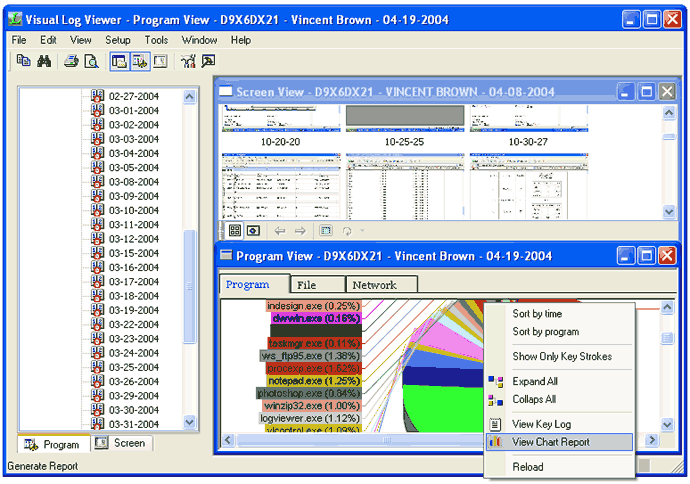Click the log icon beside 03-05-2004
Image resolution: width=690 pixels, height=484 pixels.
click(x=97, y=167)
